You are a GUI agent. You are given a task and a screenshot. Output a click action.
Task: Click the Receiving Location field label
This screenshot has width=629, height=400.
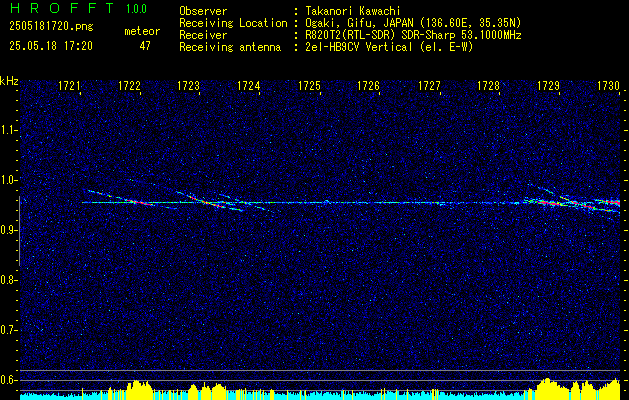click(x=233, y=23)
